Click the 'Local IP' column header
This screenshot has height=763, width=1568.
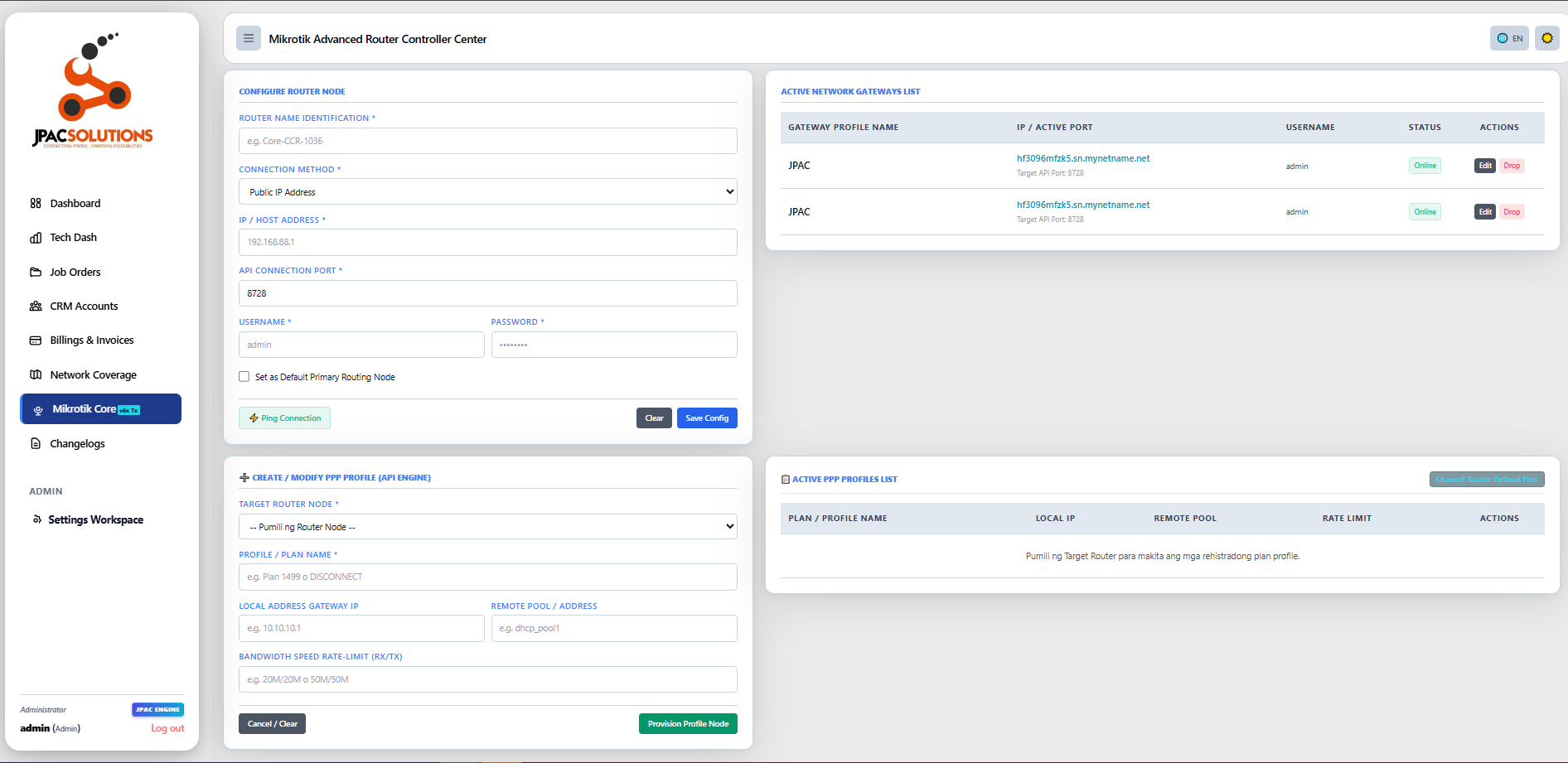point(1055,519)
